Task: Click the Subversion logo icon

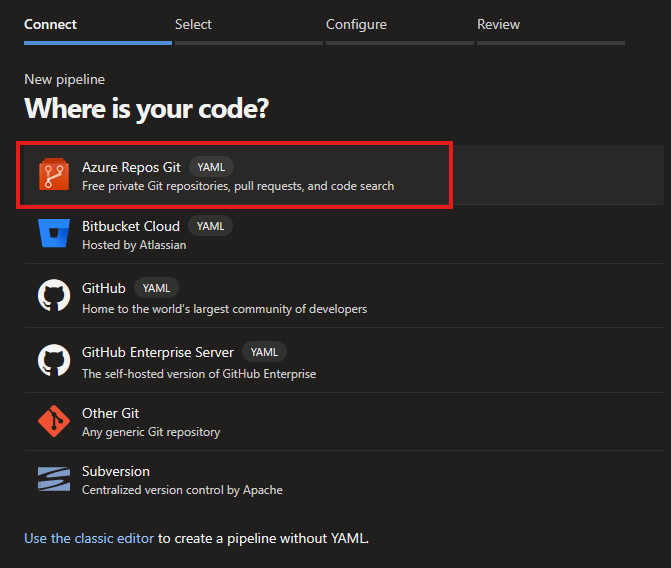Action: coord(53,479)
